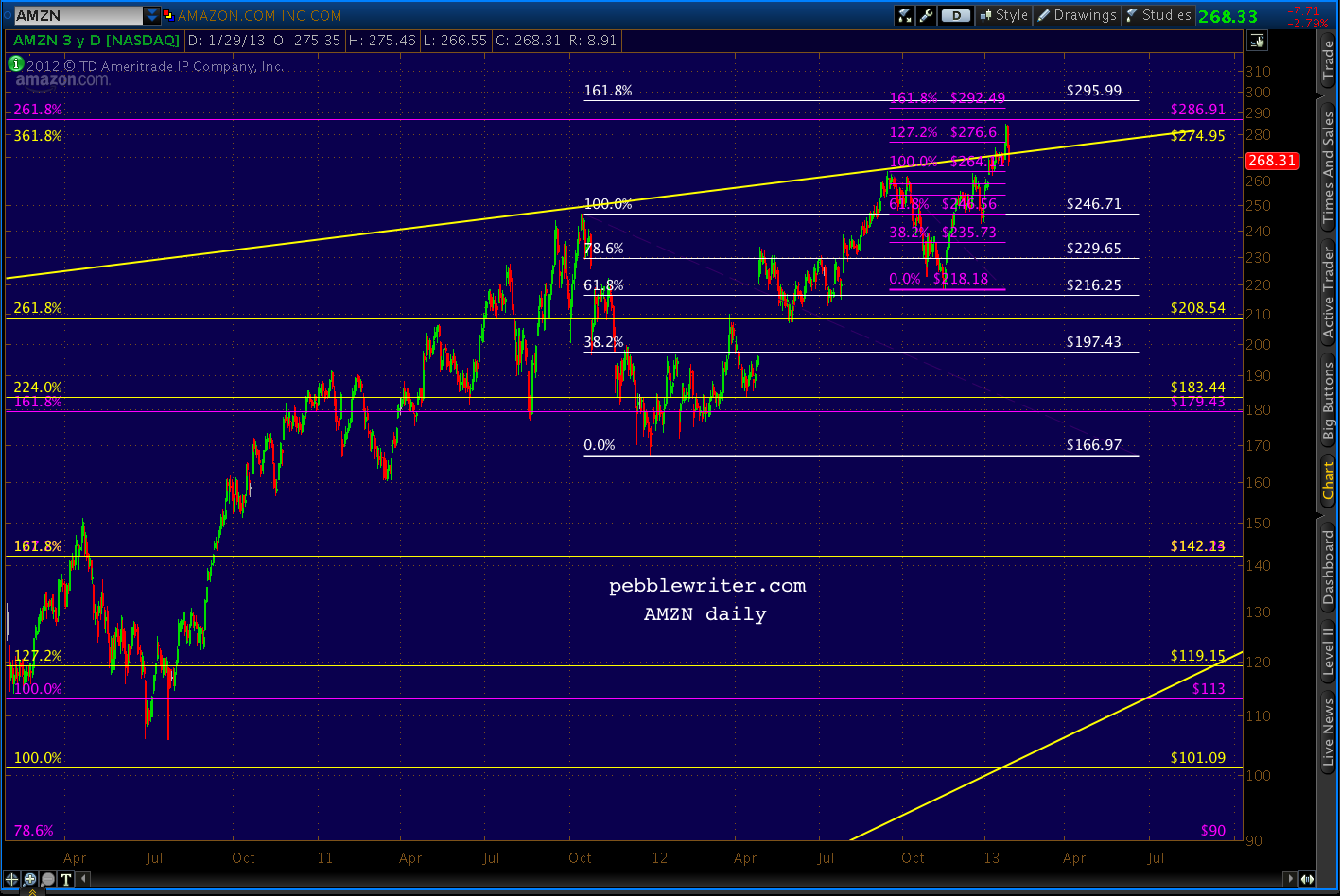1340x896 pixels.
Task: Click the magenta 161.8% $292.49 label
Action: click(x=948, y=98)
